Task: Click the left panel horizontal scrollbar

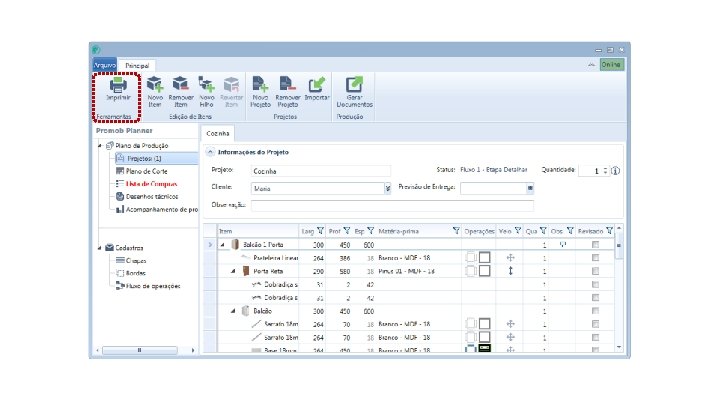Action: (140, 350)
